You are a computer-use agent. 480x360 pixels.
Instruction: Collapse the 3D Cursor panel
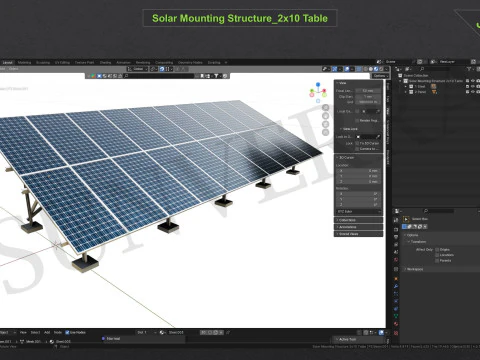346,157
